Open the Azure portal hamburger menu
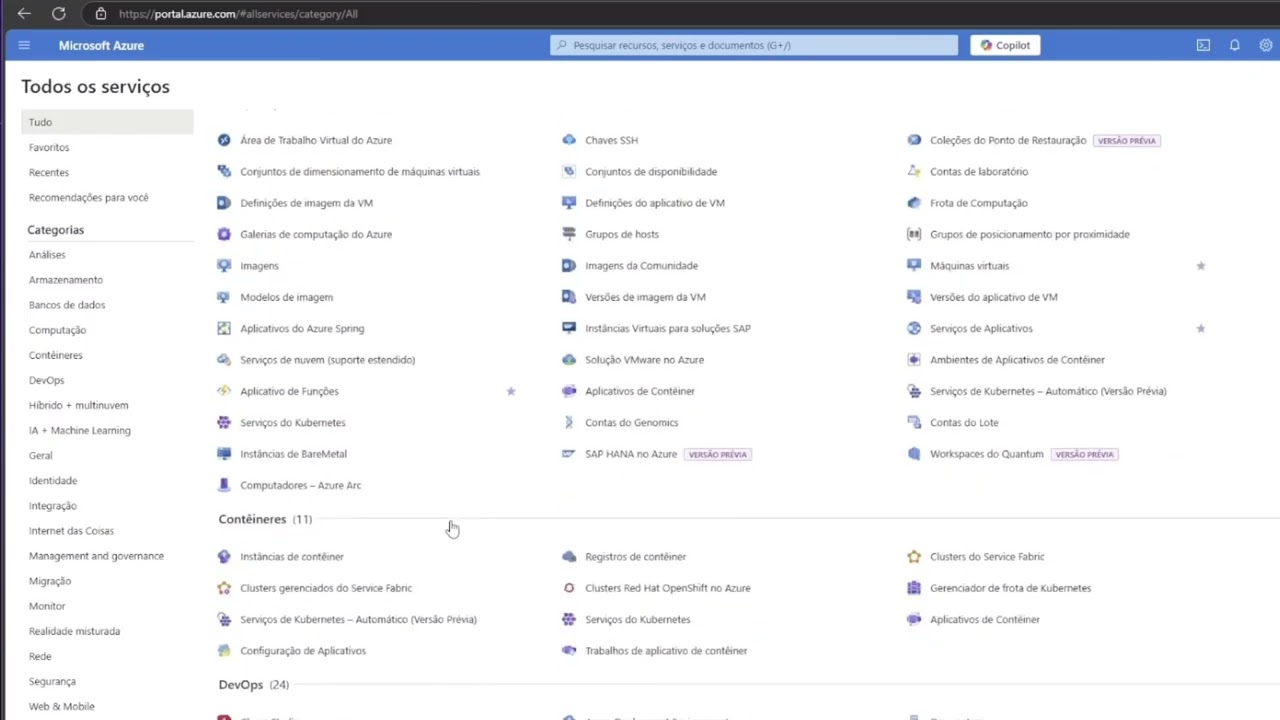 point(24,45)
